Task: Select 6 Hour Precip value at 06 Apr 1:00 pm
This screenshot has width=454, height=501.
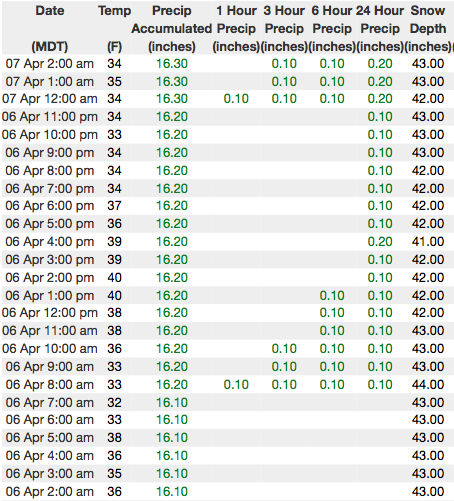Action: (332, 295)
